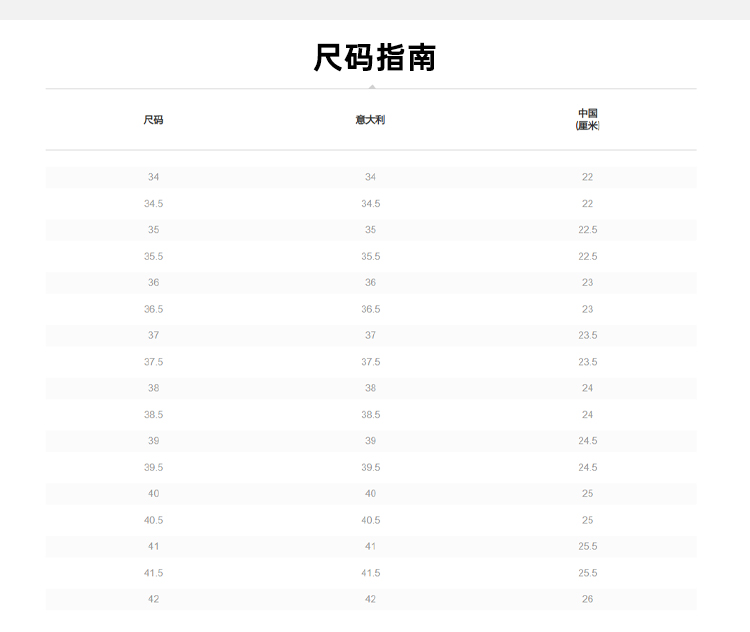Click 36 in the 意大利 column
Viewport: 750px width, 632px height.
[x=370, y=283]
